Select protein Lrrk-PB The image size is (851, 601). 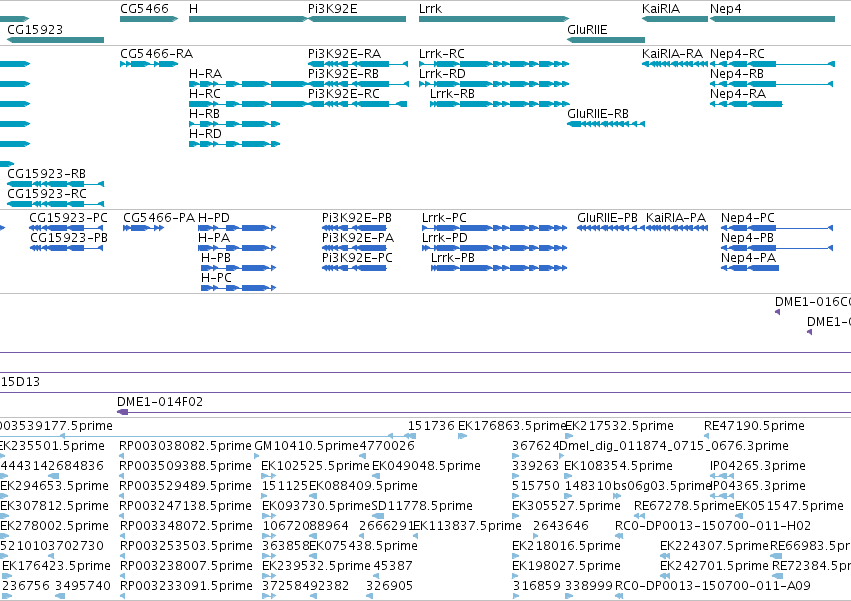pos(499,268)
